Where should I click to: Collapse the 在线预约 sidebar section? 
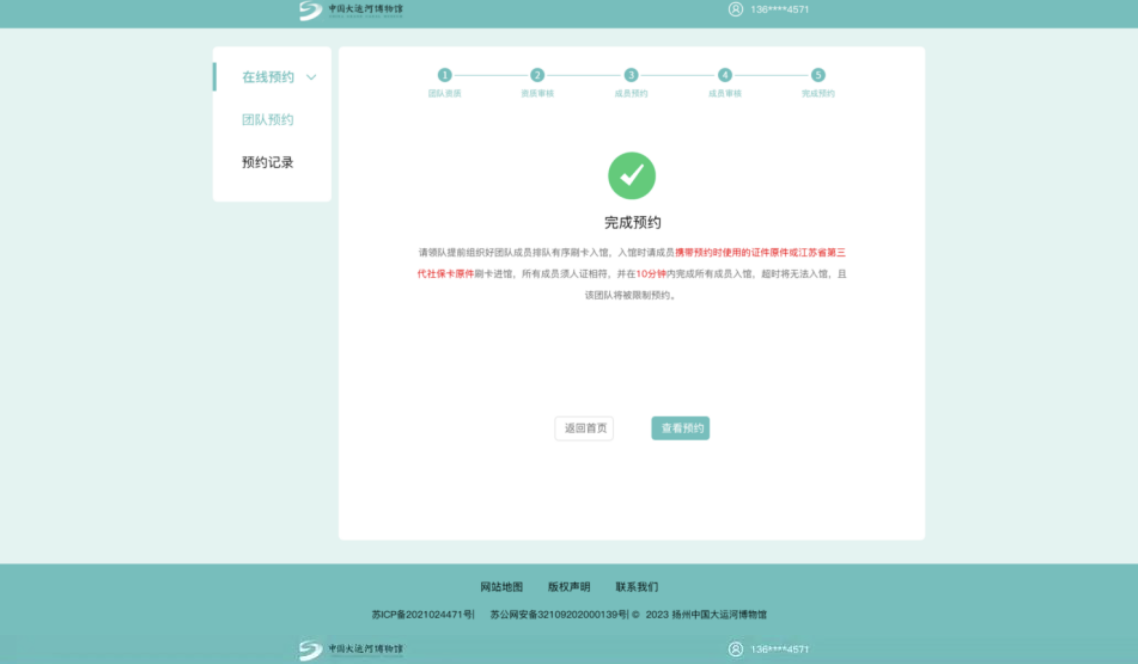313,77
